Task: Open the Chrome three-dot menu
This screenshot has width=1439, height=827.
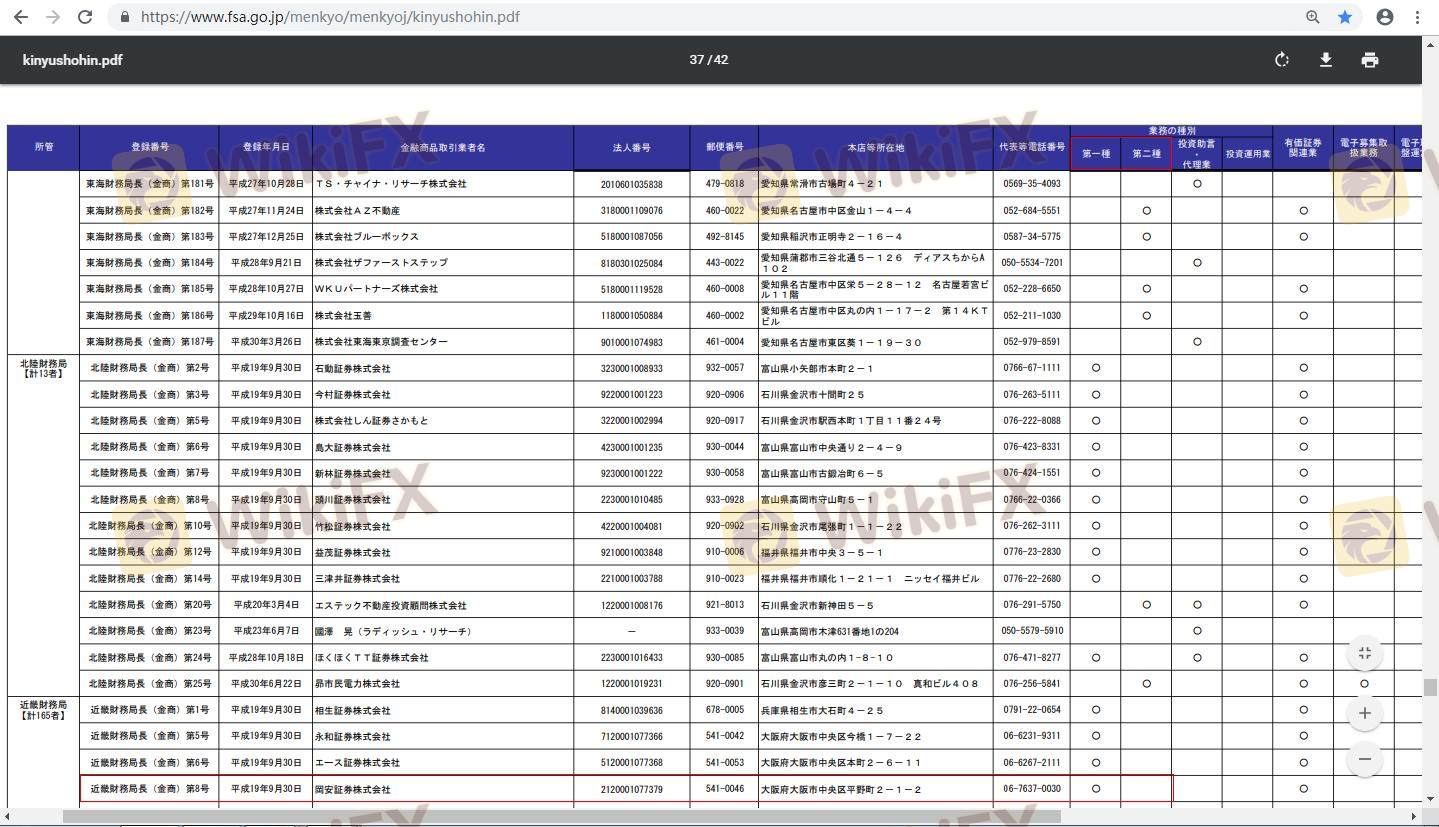Action: point(1418,17)
